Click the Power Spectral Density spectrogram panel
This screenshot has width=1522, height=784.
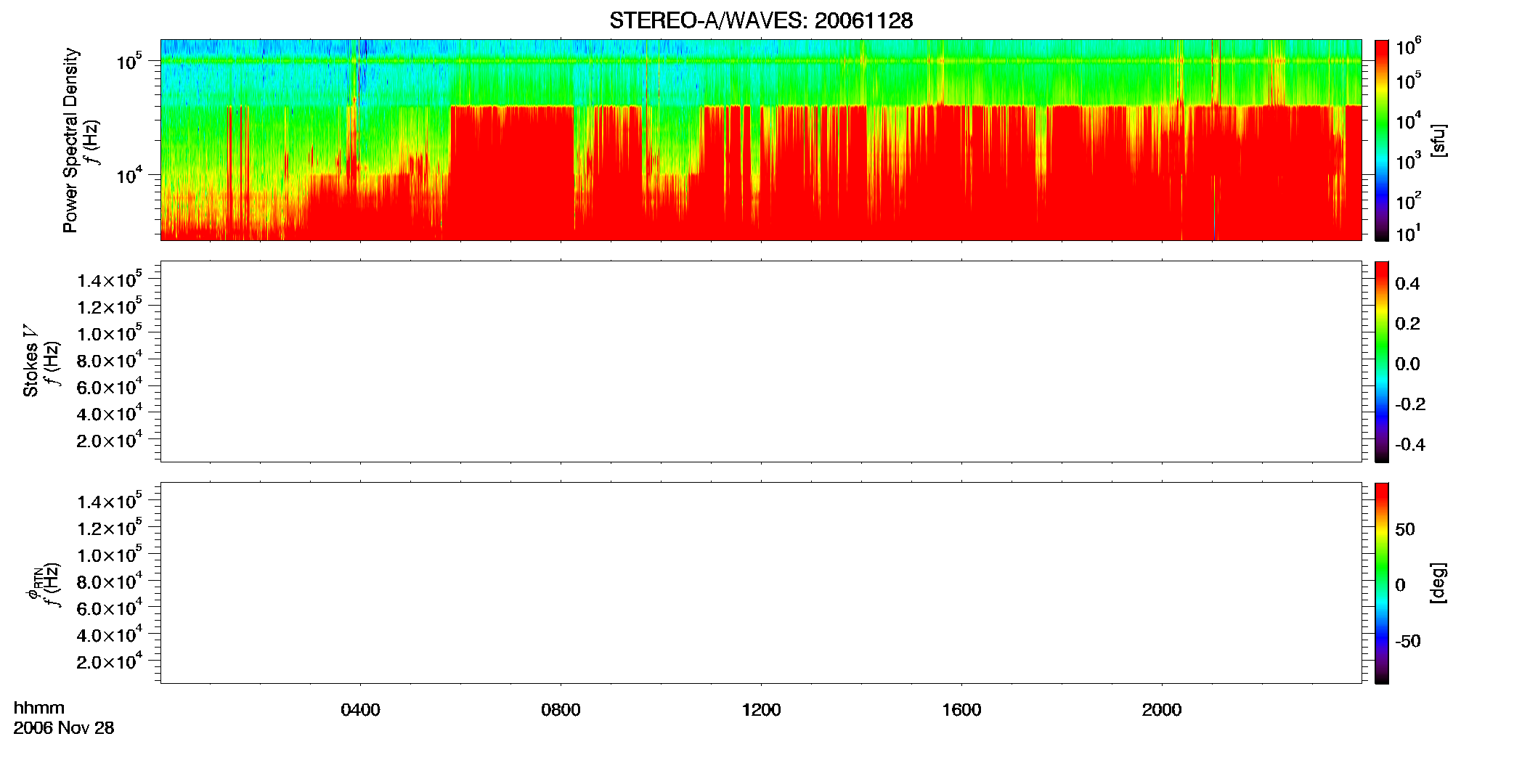pyautogui.click(x=761, y=139)
